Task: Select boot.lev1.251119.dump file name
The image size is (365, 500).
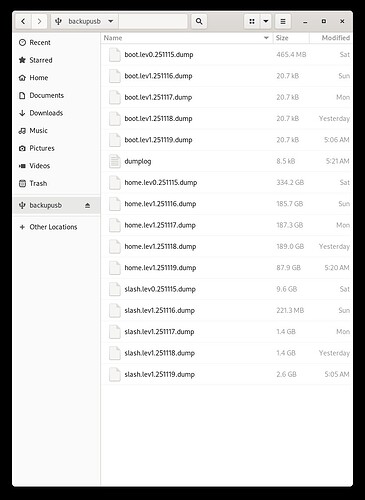Action: pos(158,140)
